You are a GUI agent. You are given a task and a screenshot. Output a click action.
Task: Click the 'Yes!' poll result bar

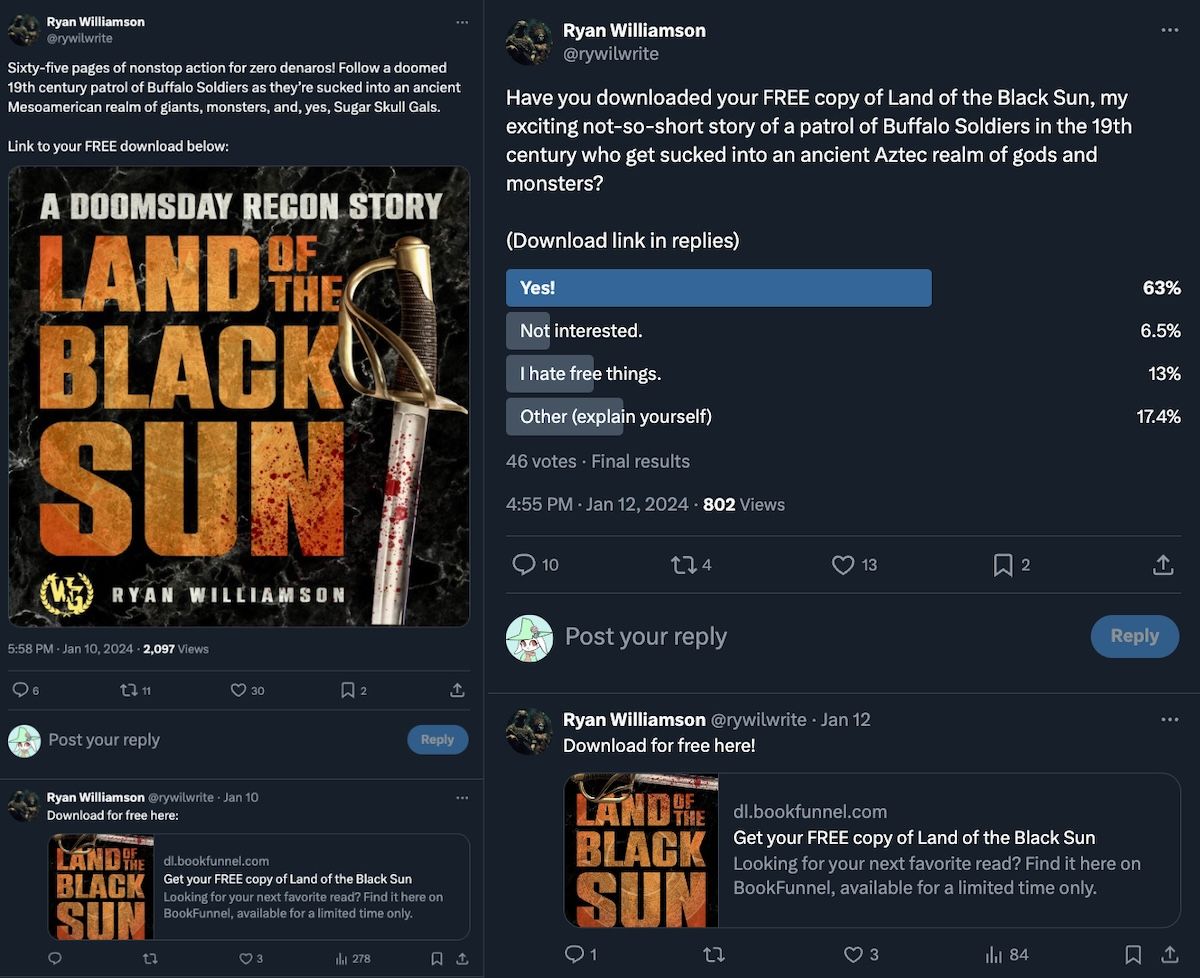719,287
